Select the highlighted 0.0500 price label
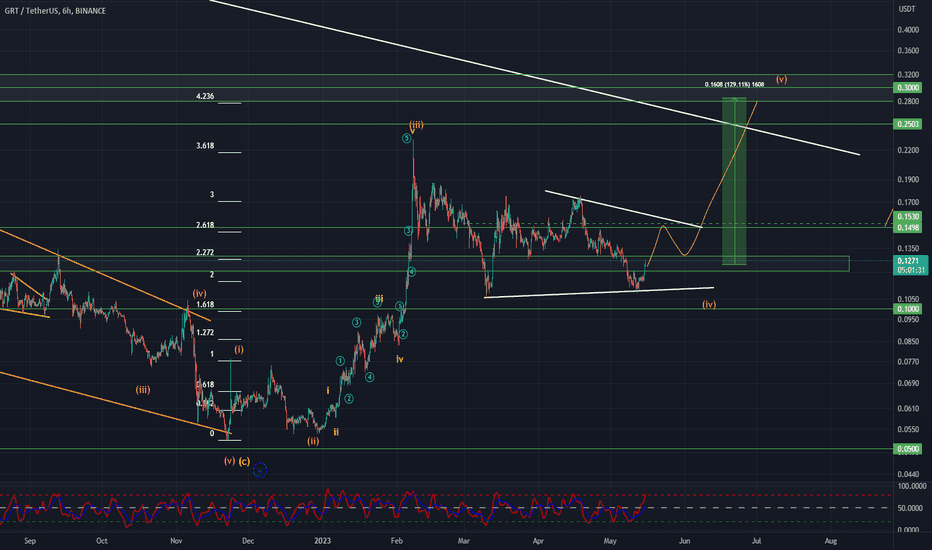Screen dimensions: 932x550 [x=908, y=449]
